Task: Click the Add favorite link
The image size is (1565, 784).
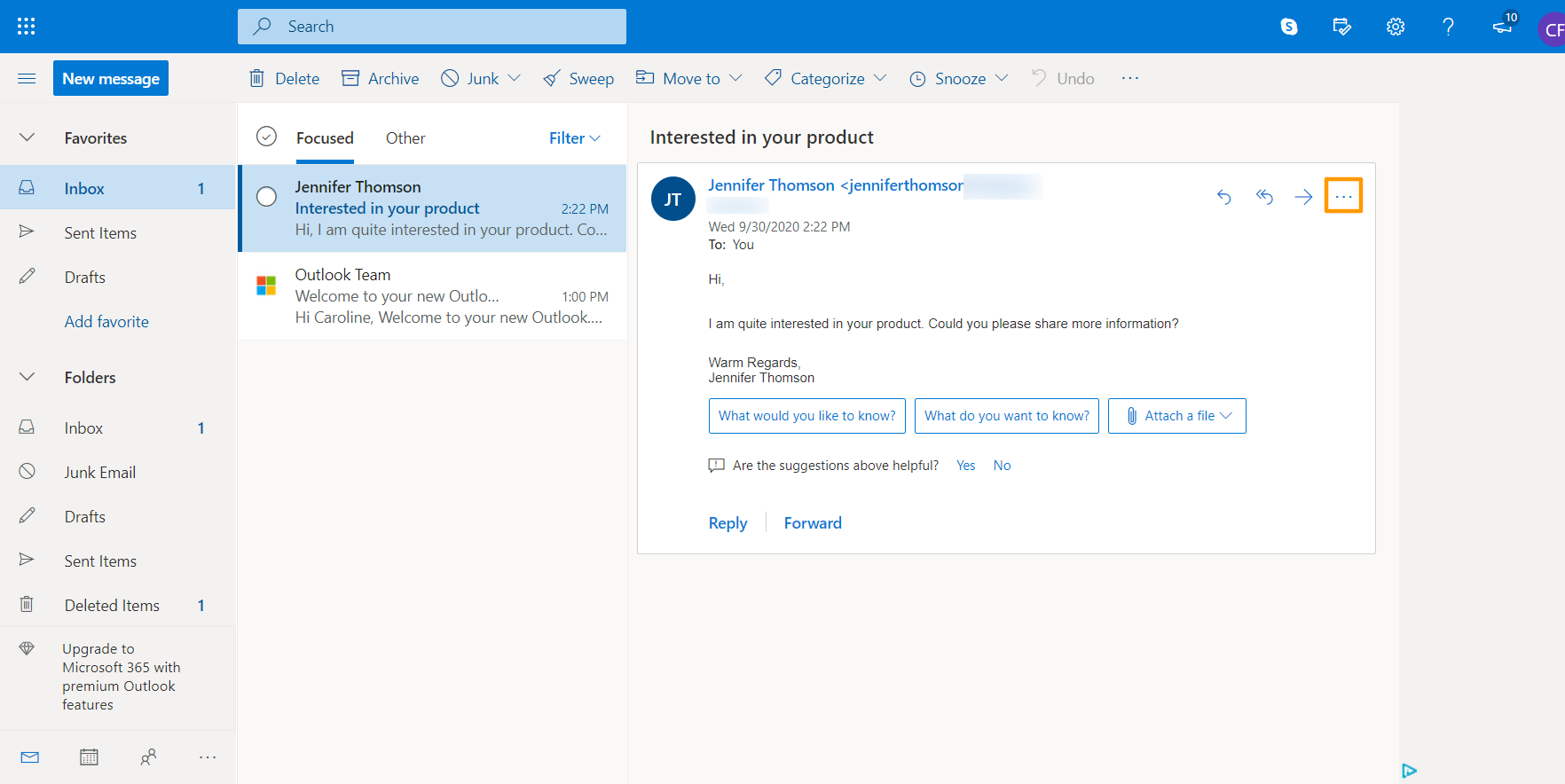Action: (x=106, y=322)
